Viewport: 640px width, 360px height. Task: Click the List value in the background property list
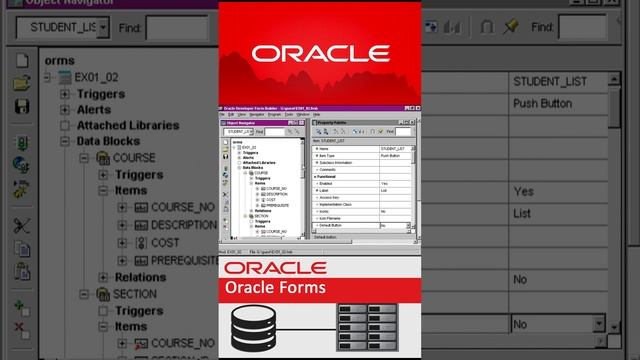tap(522, 213)
